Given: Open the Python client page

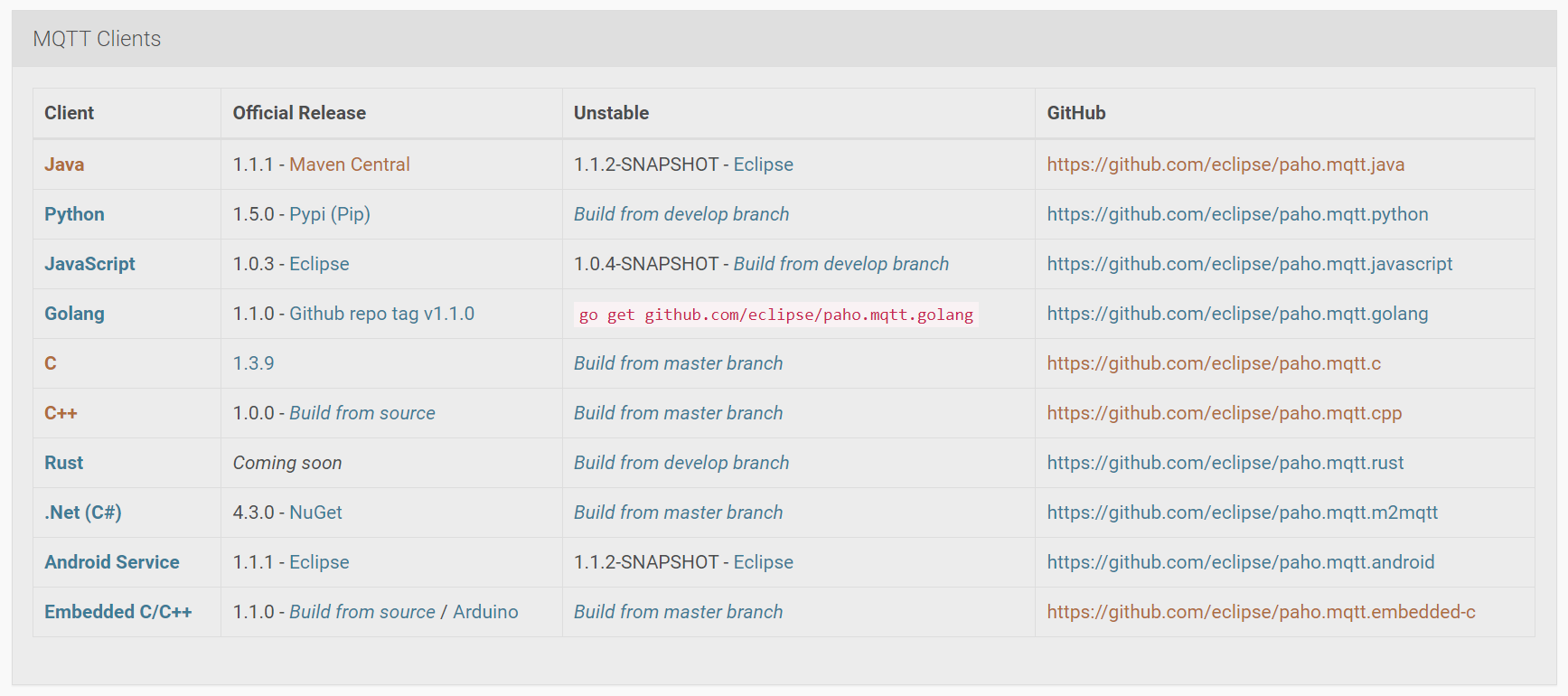Looking at the screenshot, I should tap(74, 214).
